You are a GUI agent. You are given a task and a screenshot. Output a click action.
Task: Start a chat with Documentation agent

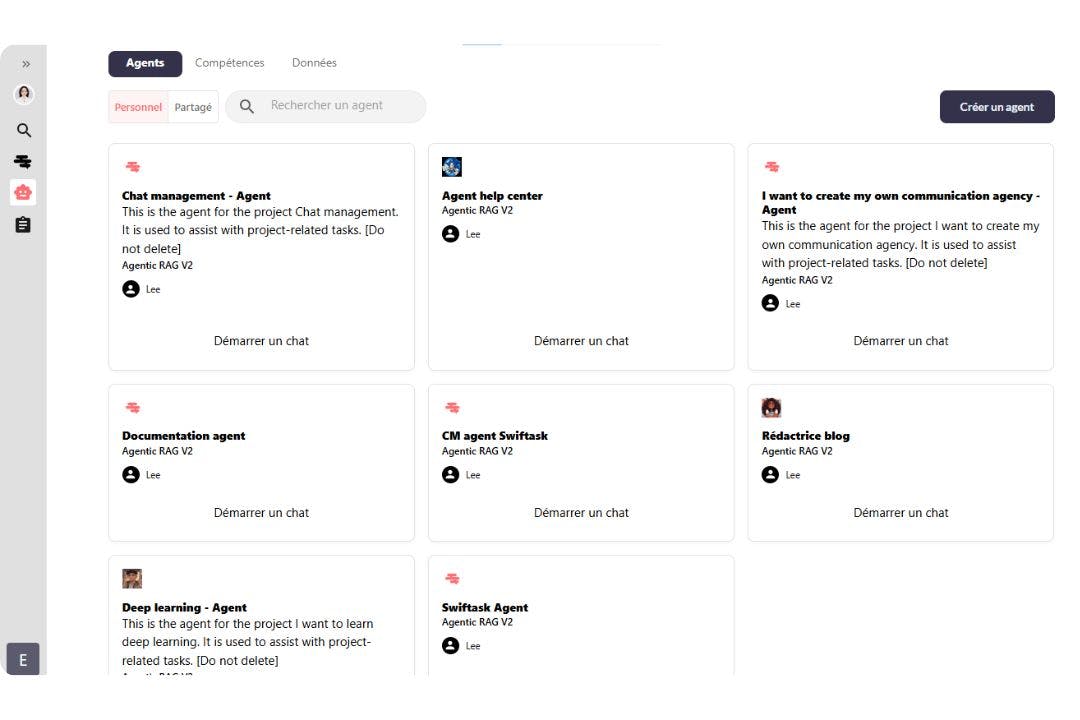click(261, 513)
